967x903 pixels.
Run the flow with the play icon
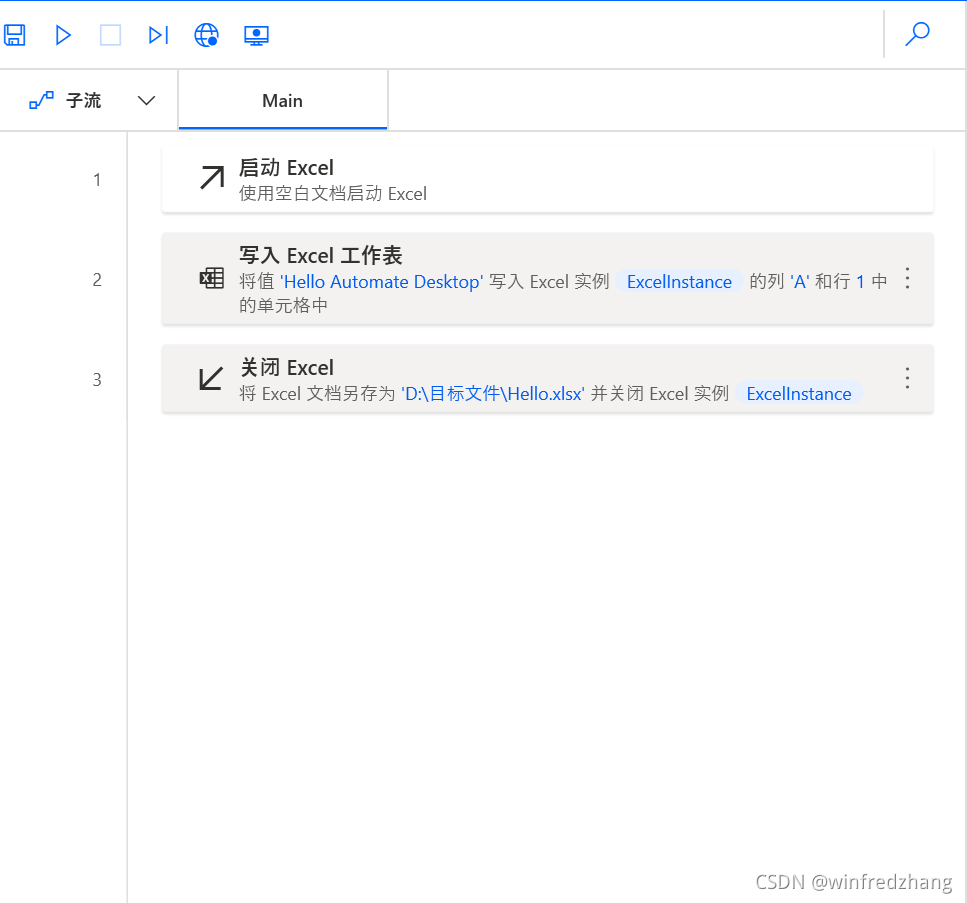pos(63,35)
